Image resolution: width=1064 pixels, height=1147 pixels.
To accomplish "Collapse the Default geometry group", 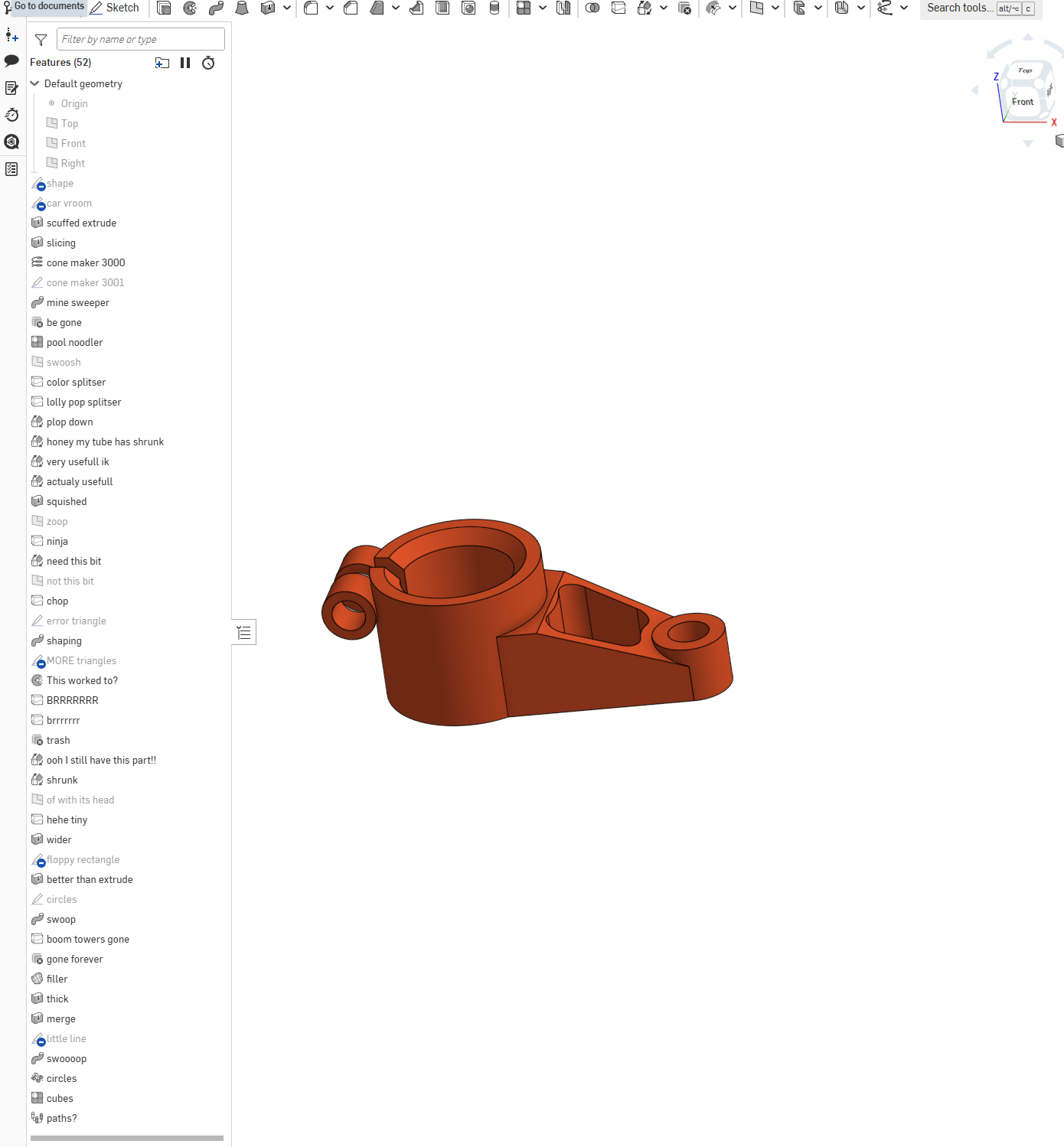I will tap(34, 83).
